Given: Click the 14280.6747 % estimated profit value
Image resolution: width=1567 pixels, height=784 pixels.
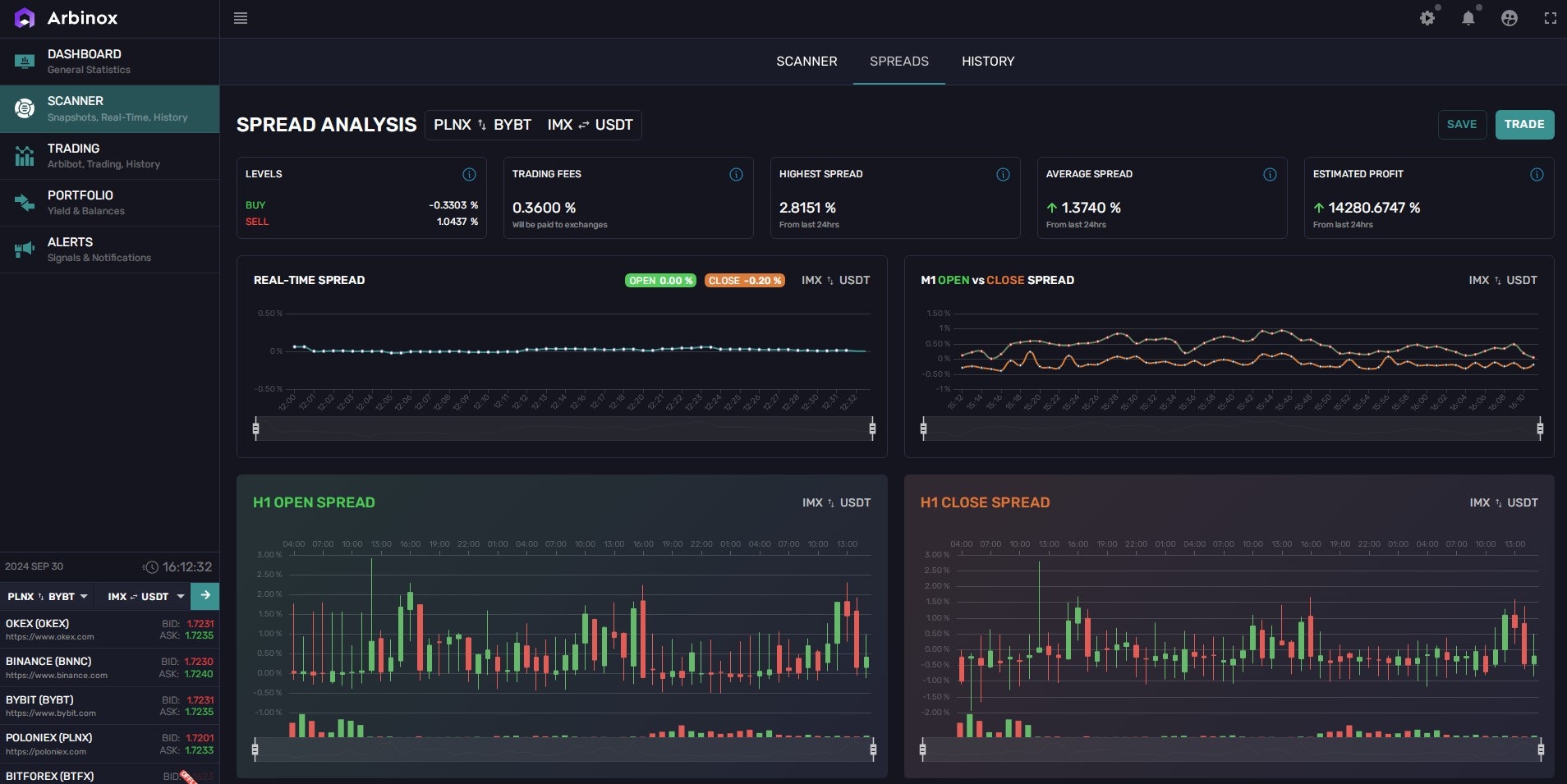Looking at the screenshot, I should (x=1374, y=209).
